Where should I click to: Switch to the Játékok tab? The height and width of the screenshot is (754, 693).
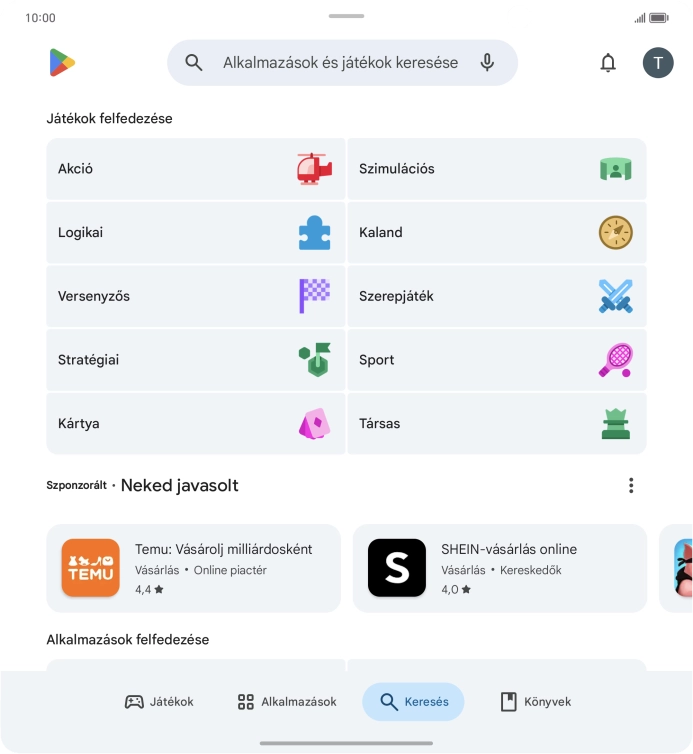pos(159,702)
